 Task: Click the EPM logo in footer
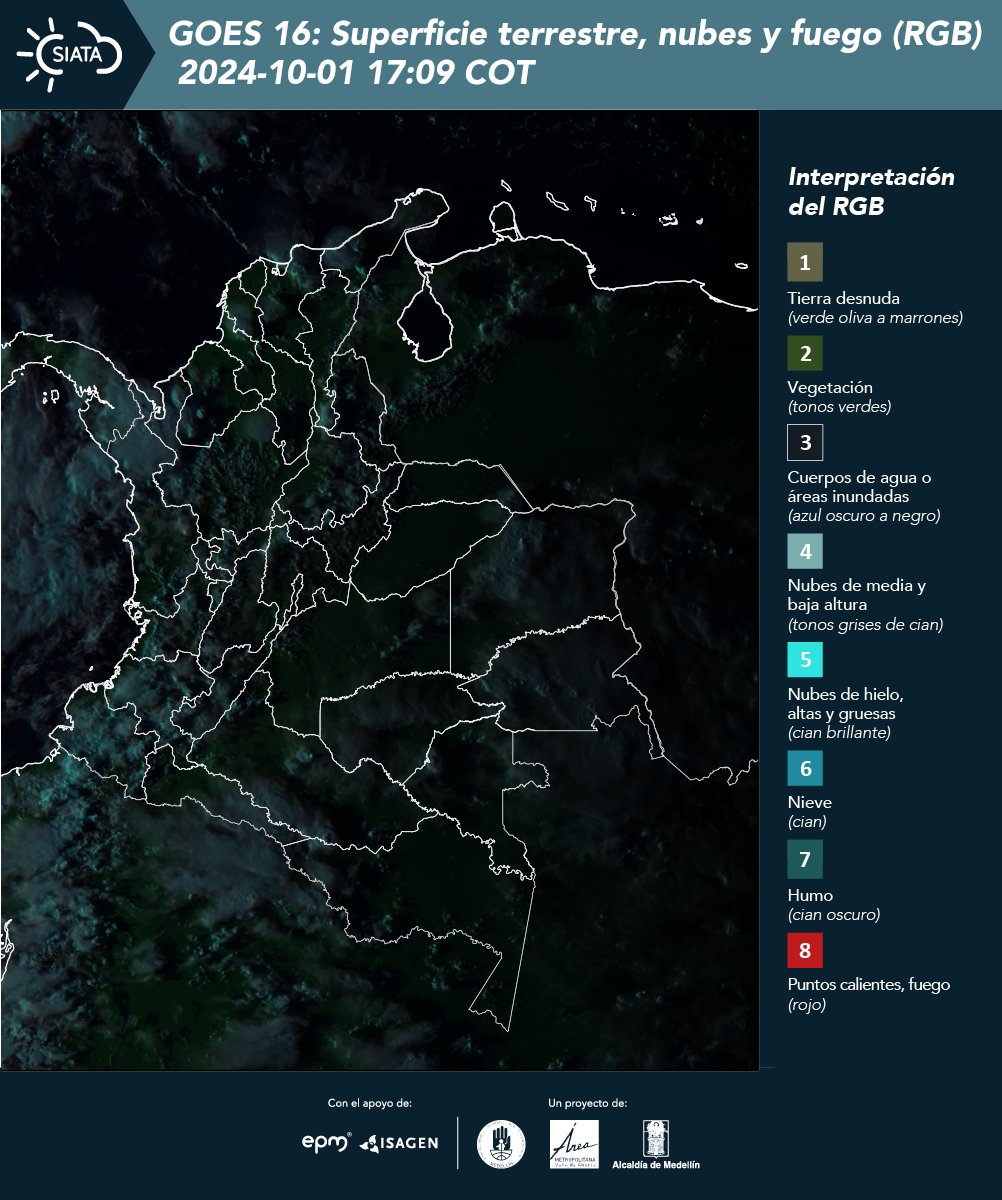click(327, 1142)
